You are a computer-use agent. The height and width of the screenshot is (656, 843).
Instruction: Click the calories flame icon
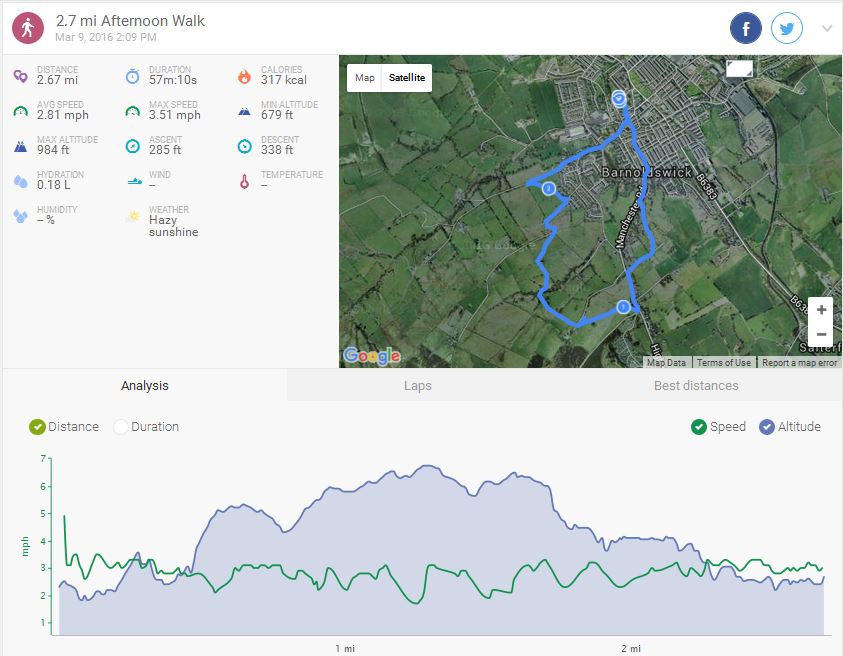[x=244, y=77]
